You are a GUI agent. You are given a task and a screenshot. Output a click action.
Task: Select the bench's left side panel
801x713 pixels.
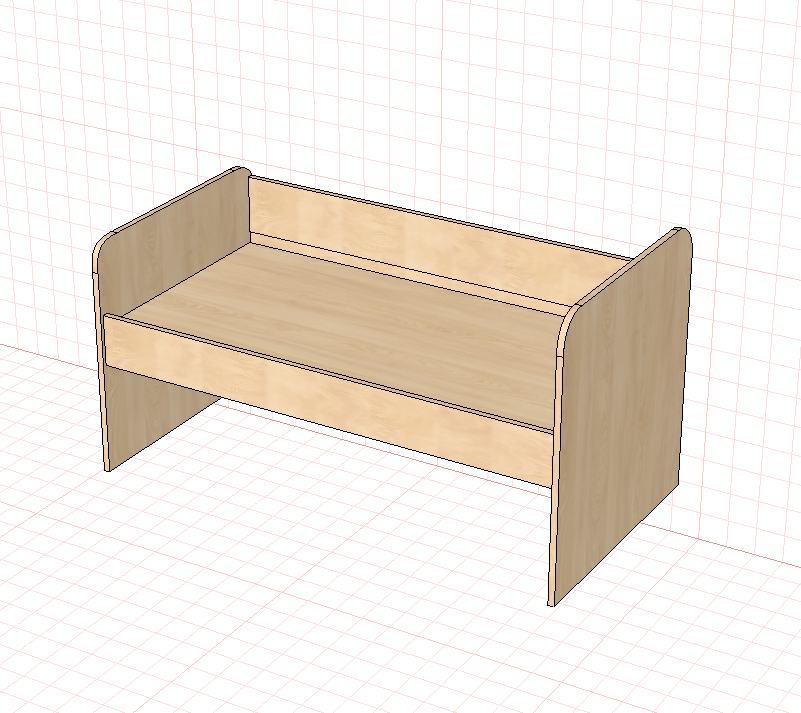174,245
